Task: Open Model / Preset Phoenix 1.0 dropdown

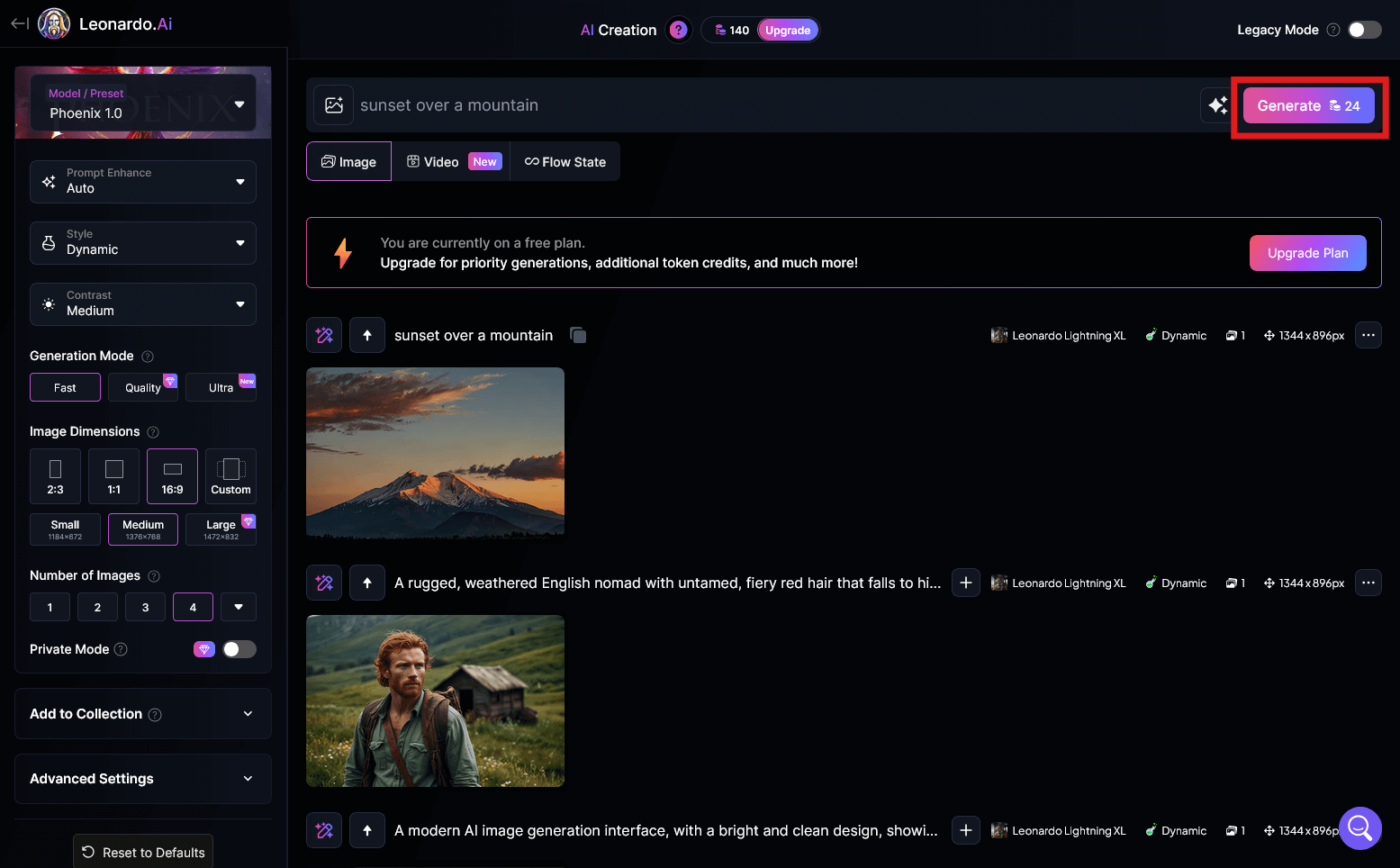Action: [143, 103]
